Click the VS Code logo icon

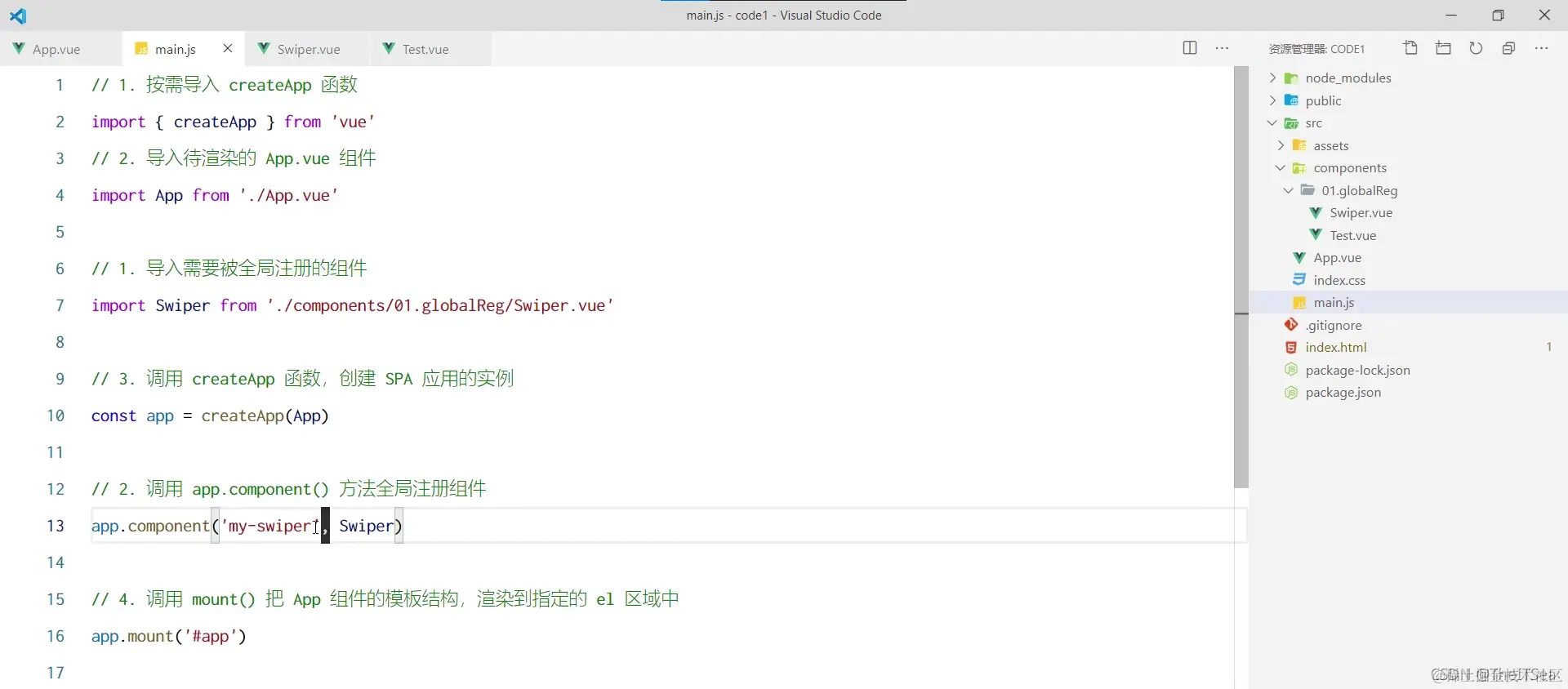pyautogui.click(x=18, y=16)
